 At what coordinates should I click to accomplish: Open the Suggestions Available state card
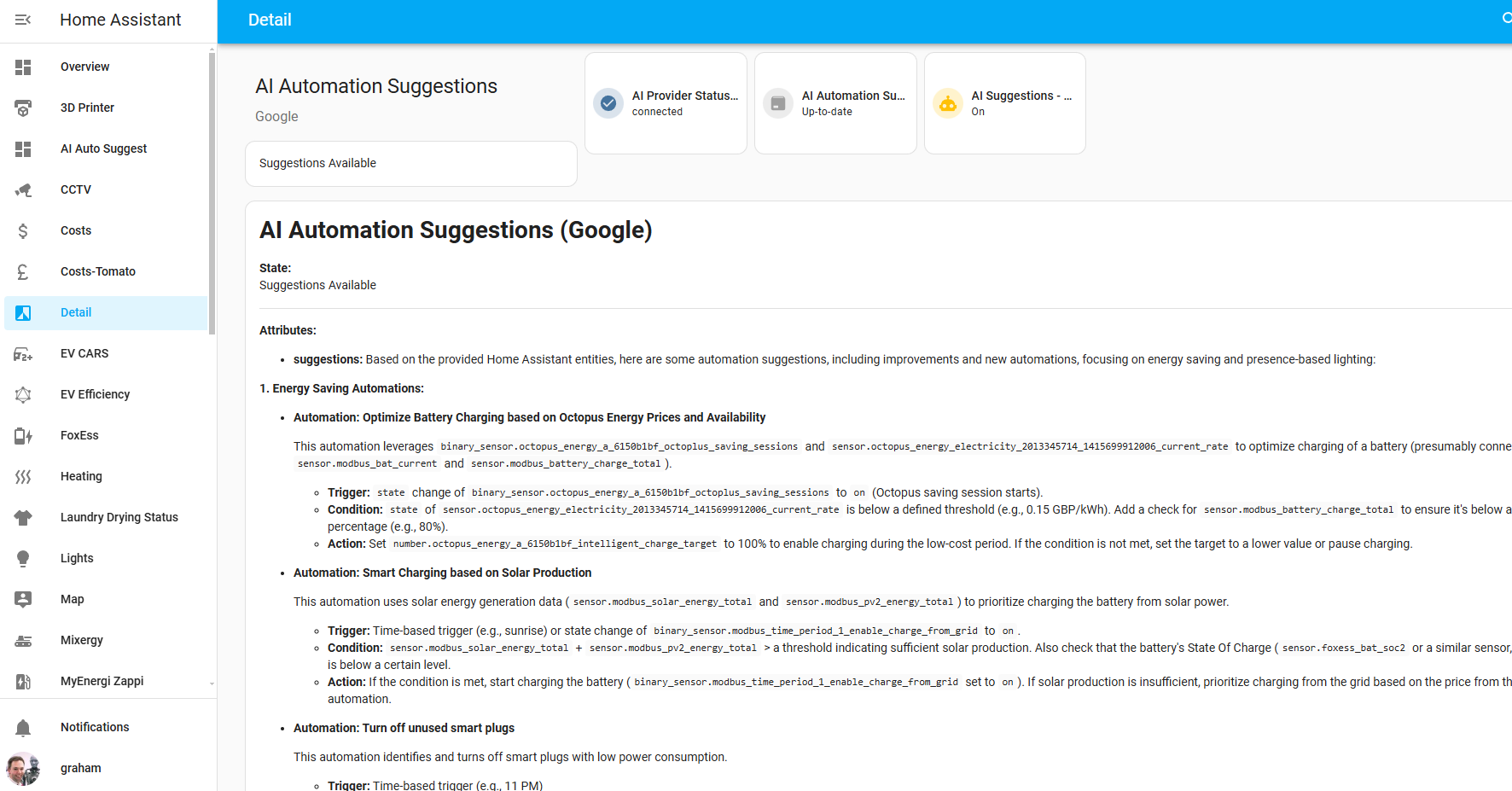point(410,163)
